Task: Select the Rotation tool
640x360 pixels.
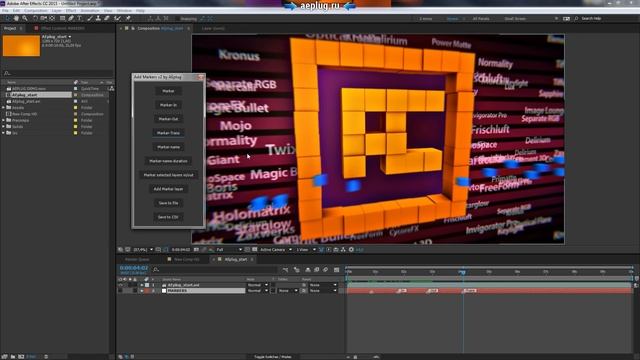Action: point(35,18)
